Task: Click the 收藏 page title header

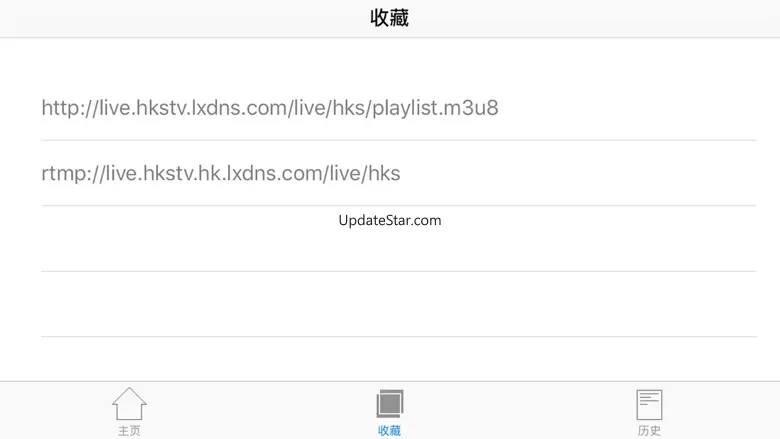Action: point(390,18)
